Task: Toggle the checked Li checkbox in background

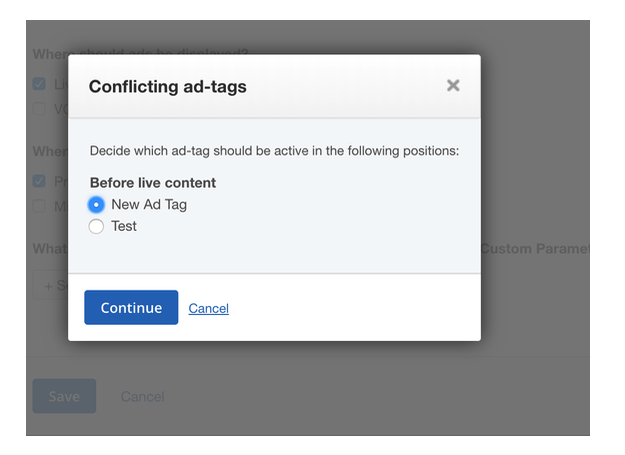Action: point(39,84)
